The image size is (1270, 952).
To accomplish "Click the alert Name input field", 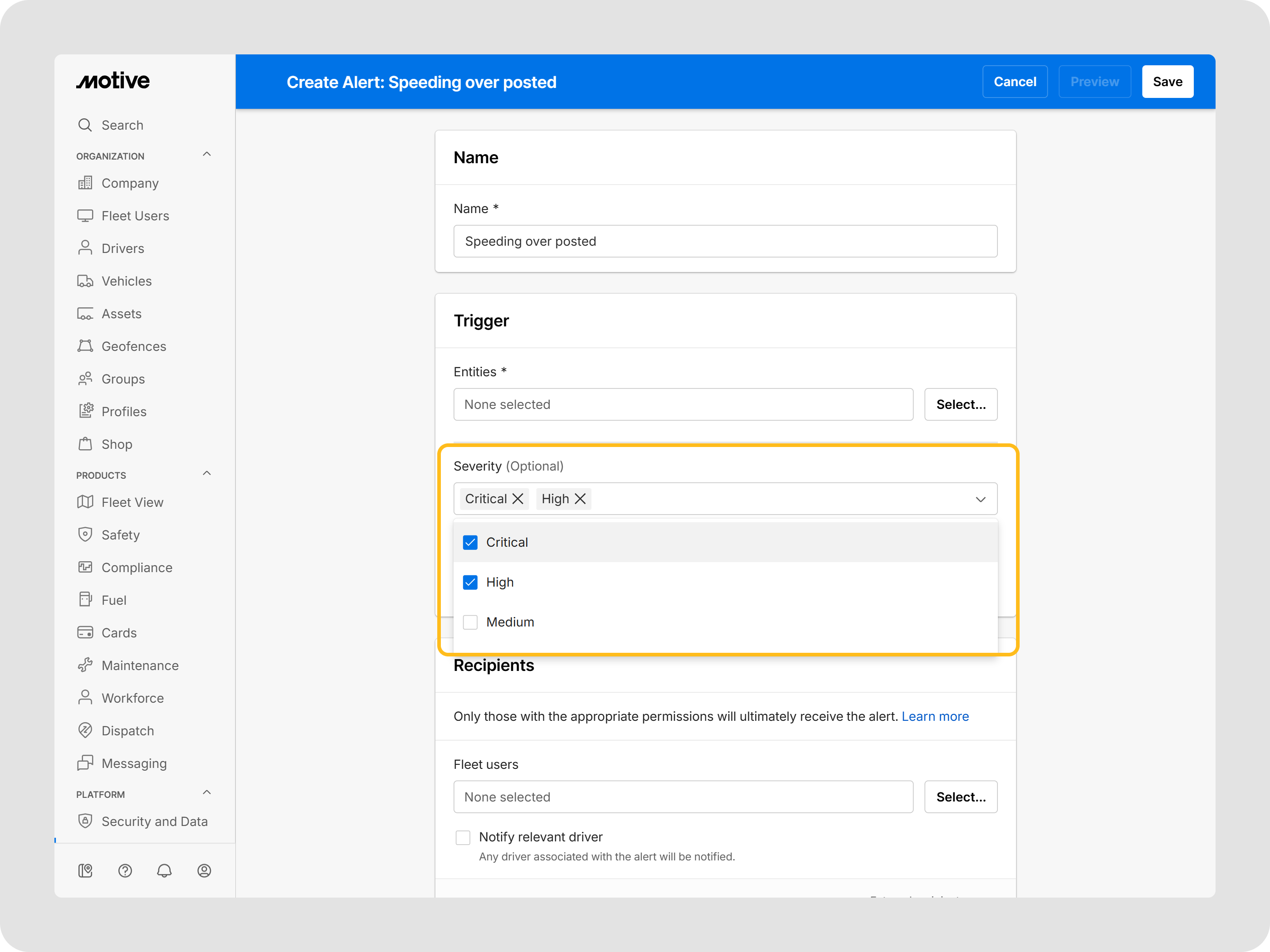I will pos(724,241).
